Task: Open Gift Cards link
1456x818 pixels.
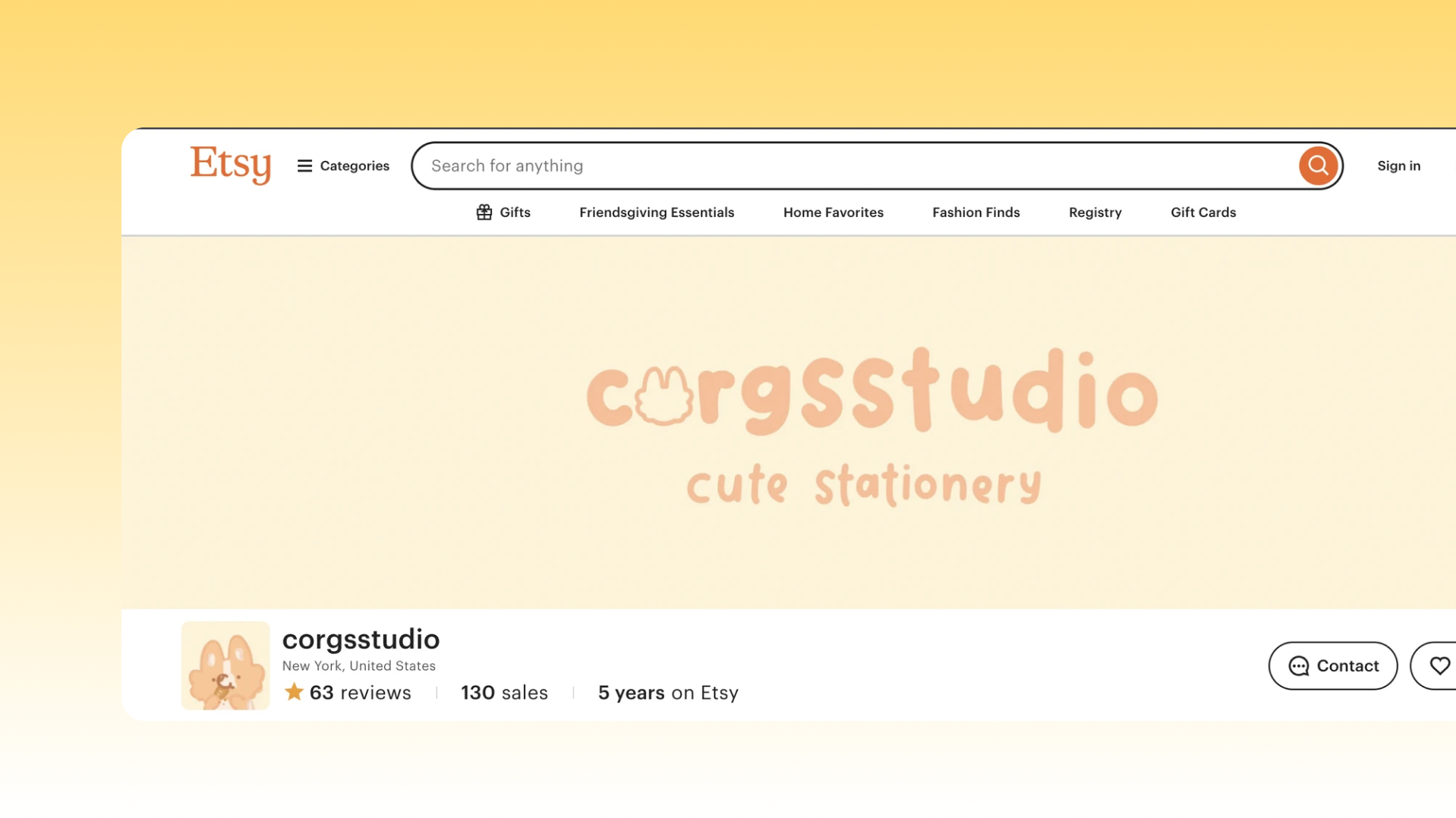Action: (1202, 212)
